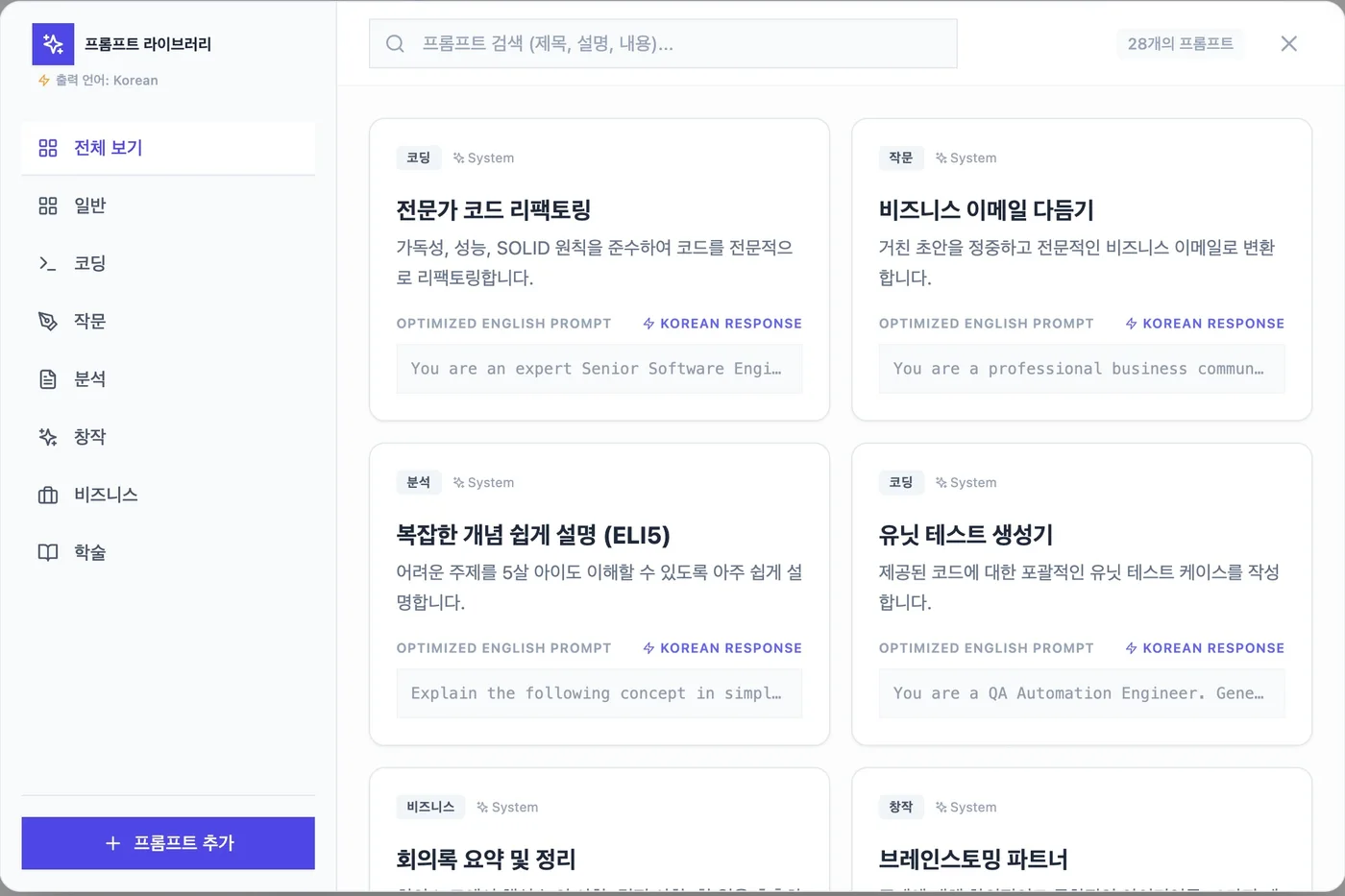
Task: Close the prompt library with the X
Action: tap(1289, 43)
